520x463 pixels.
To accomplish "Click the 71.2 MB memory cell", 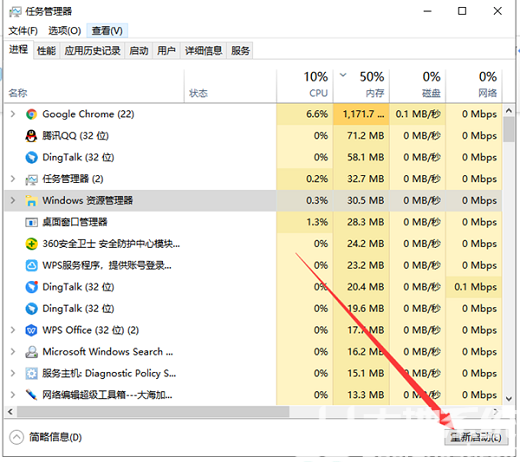I will coord(361,136).
